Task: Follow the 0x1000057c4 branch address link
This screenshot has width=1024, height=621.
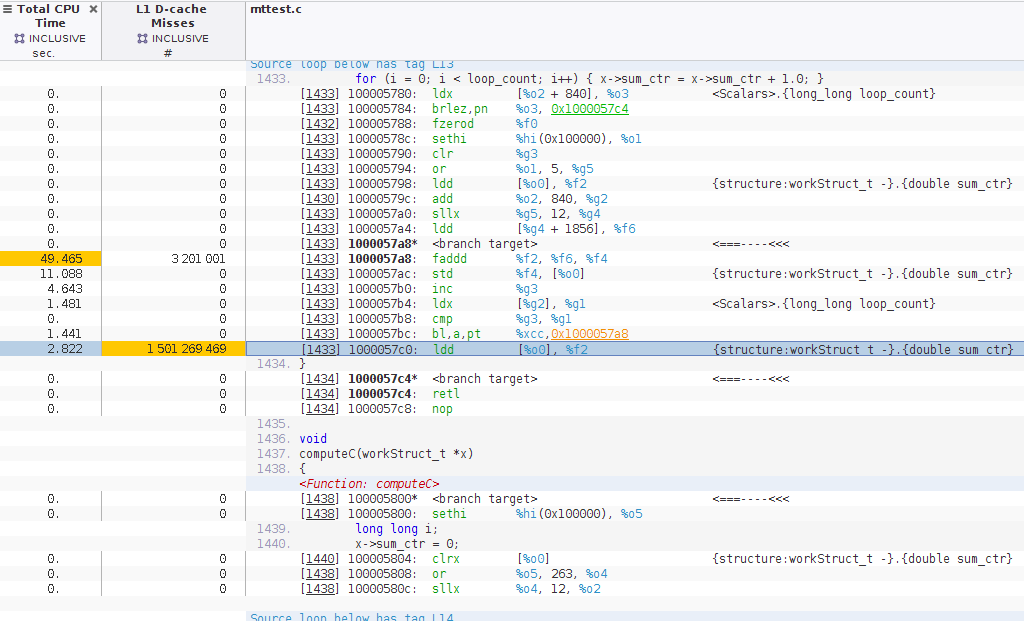Action: [x=589, y=109]
